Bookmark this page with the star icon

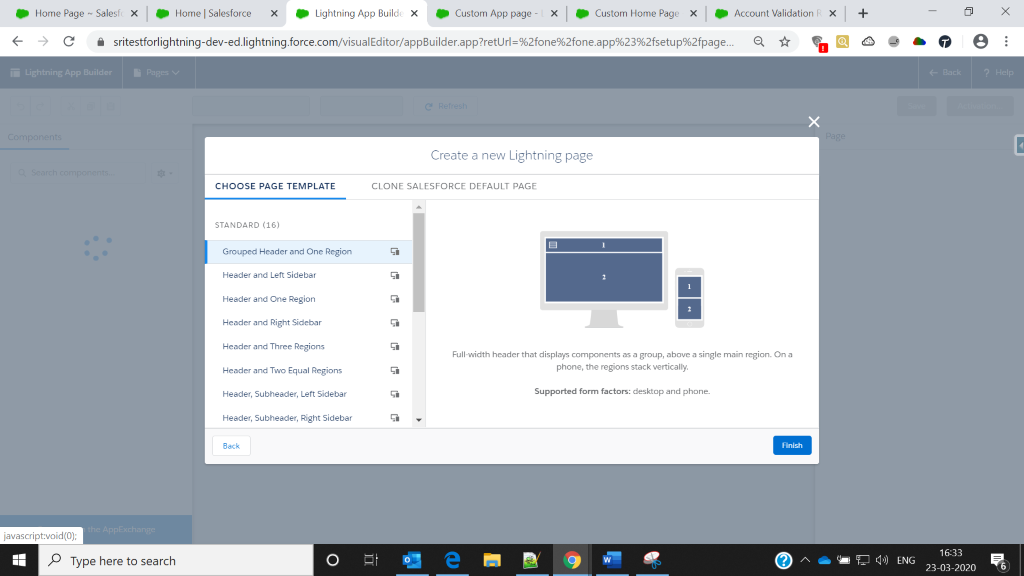pyautogui.click(x=785, y=42)
